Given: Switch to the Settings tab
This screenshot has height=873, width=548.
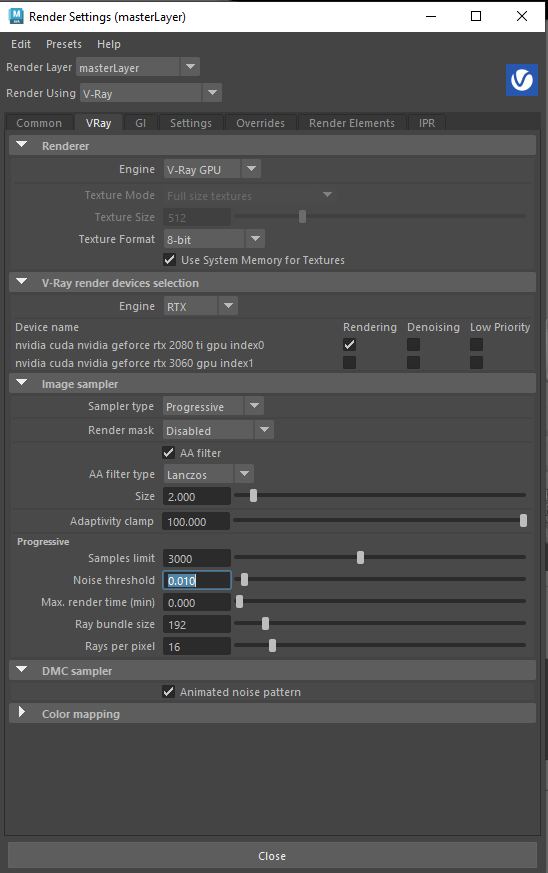Looking at the screenshot, I should (x=191, y=123).
